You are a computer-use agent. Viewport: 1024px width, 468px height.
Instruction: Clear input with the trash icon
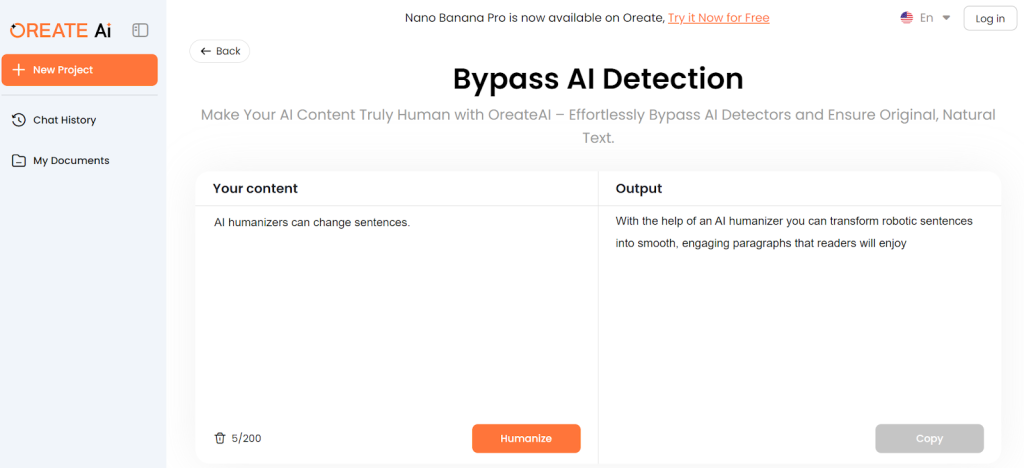click(220, 438)
